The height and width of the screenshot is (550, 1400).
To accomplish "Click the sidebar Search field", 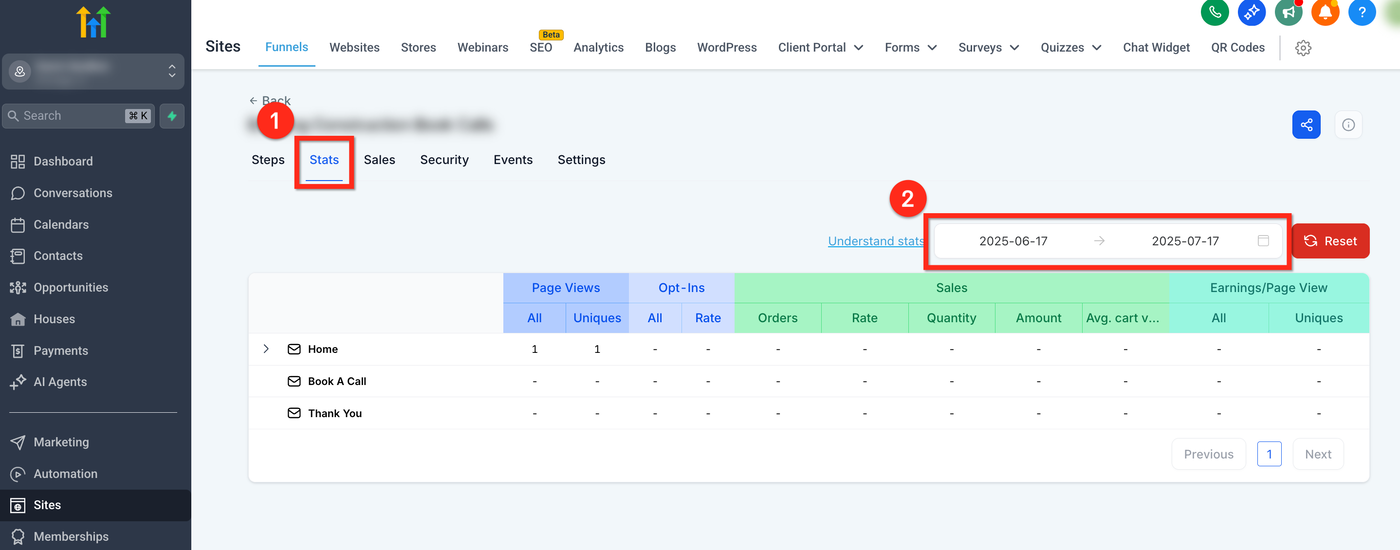I will (x=66, y=116).
